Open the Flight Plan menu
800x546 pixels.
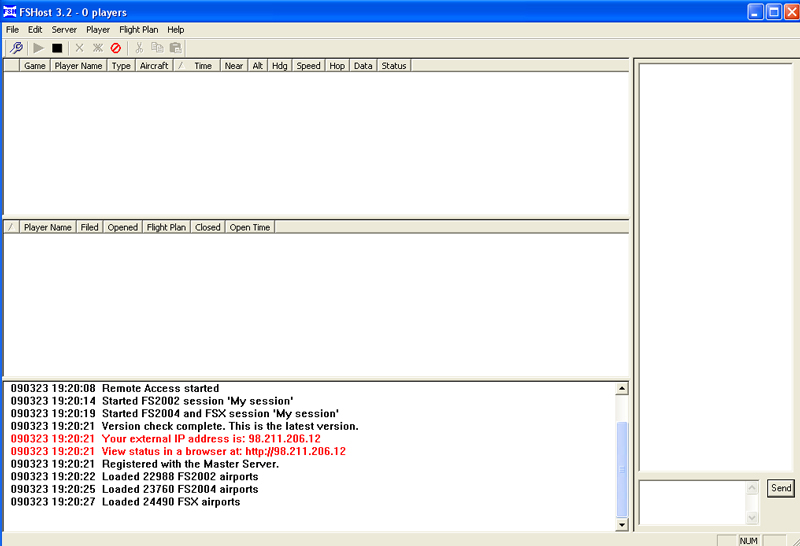point(138,30)
